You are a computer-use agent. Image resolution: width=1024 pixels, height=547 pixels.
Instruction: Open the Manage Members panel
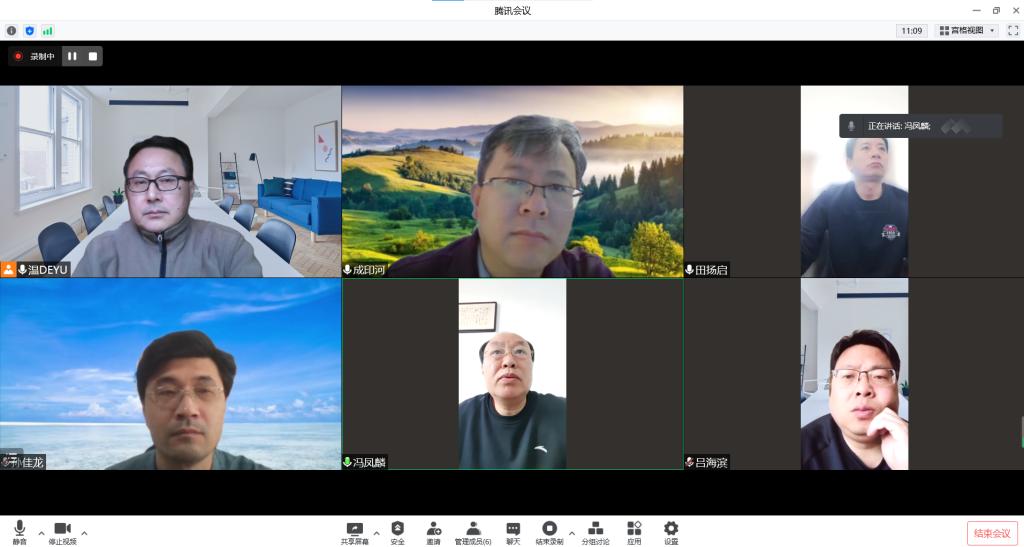click(473, 531)
